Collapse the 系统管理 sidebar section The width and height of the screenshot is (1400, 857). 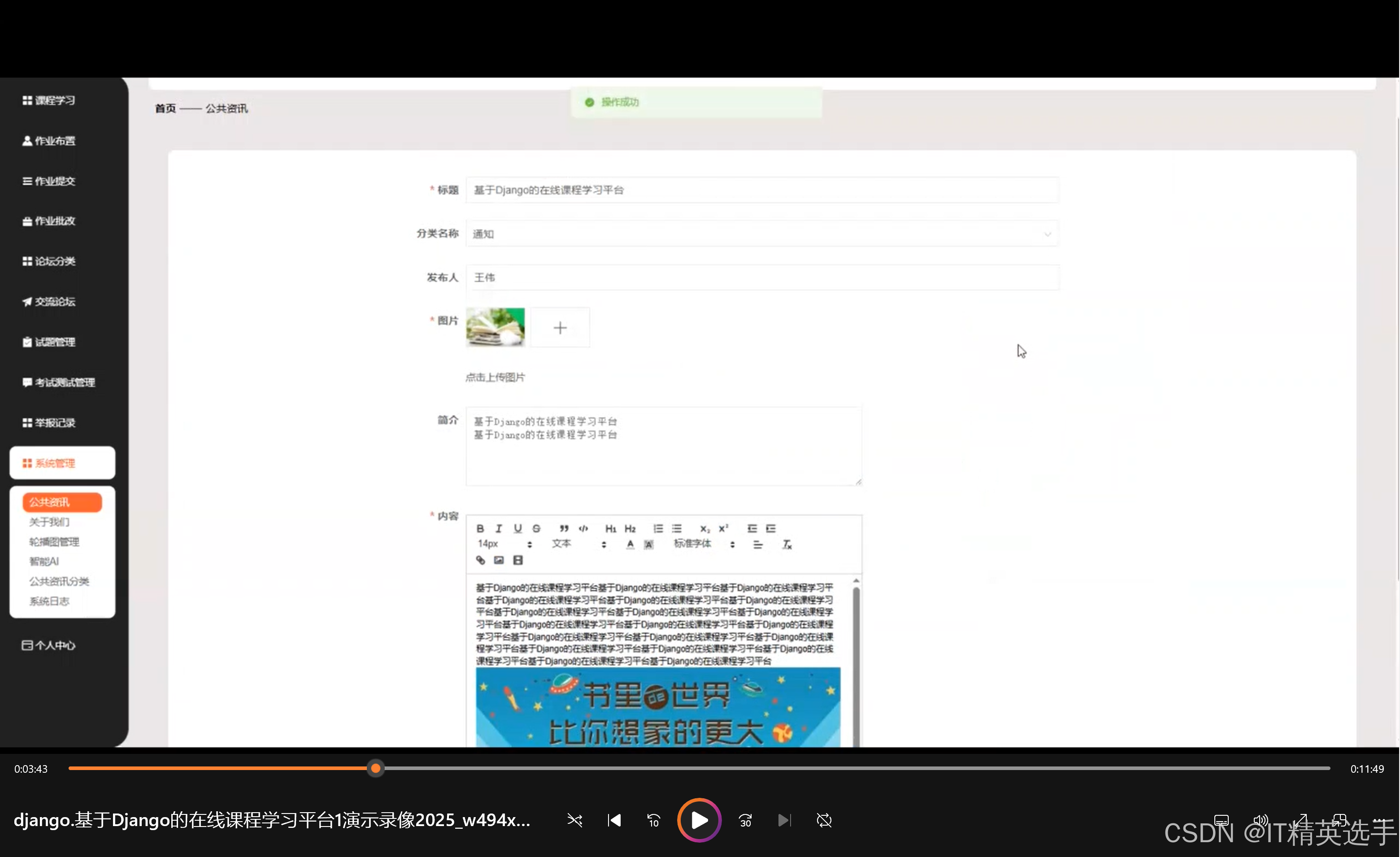[62, 462]
